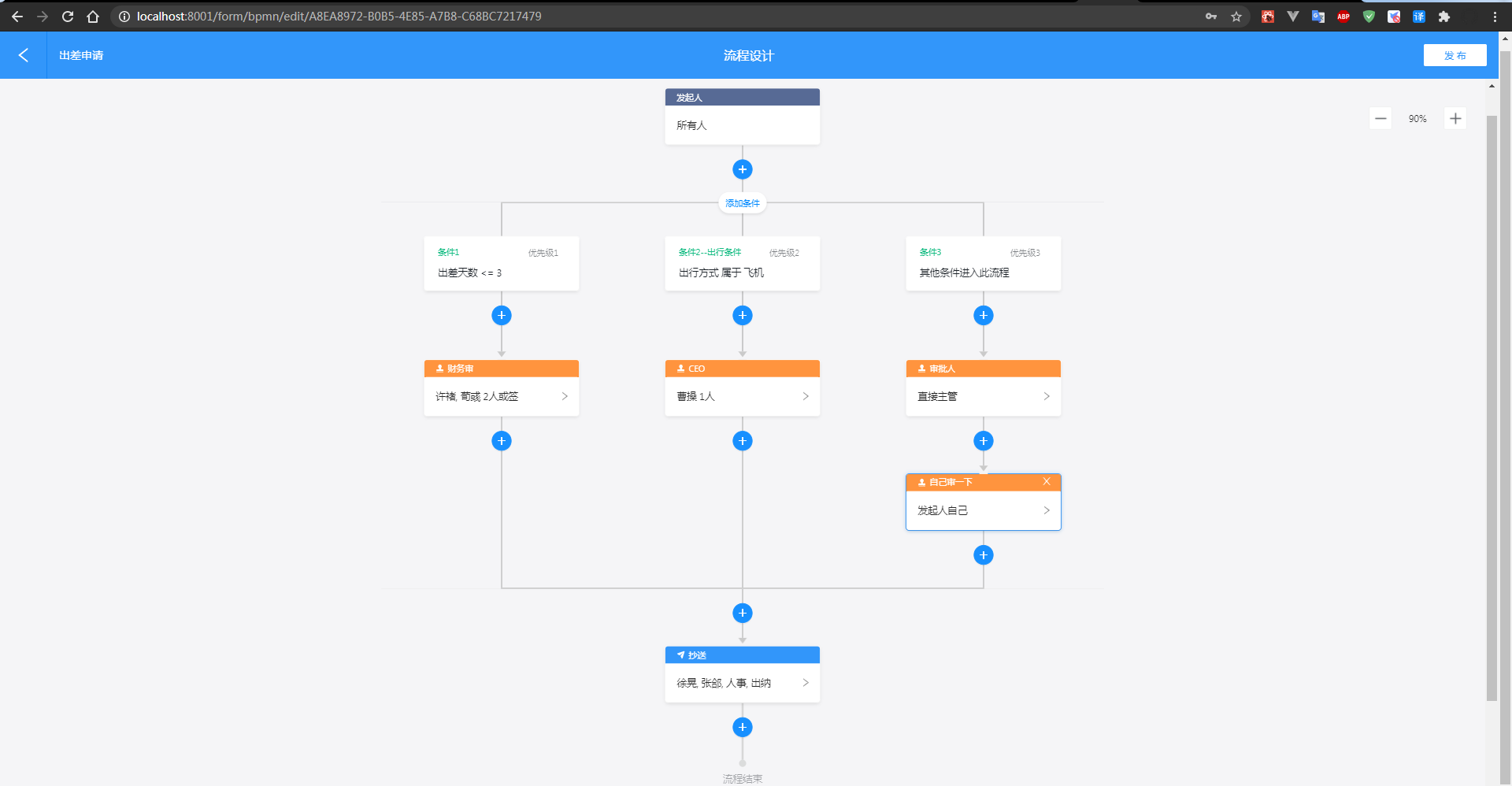
Task: Click the plus icon above 流程结束
Action: (x=742, y=726)
